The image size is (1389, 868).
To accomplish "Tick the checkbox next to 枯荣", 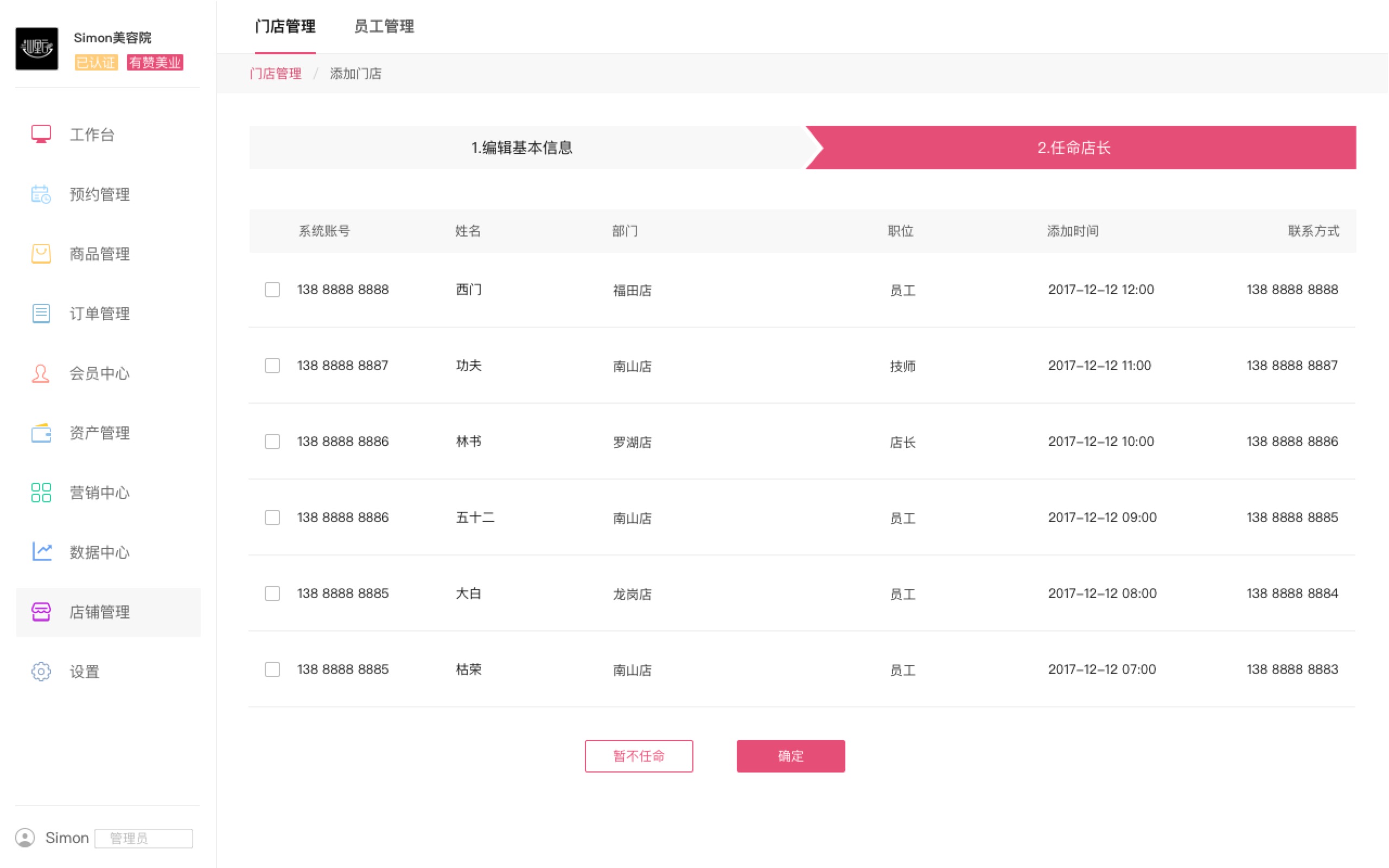I will [x=272, y=669].
